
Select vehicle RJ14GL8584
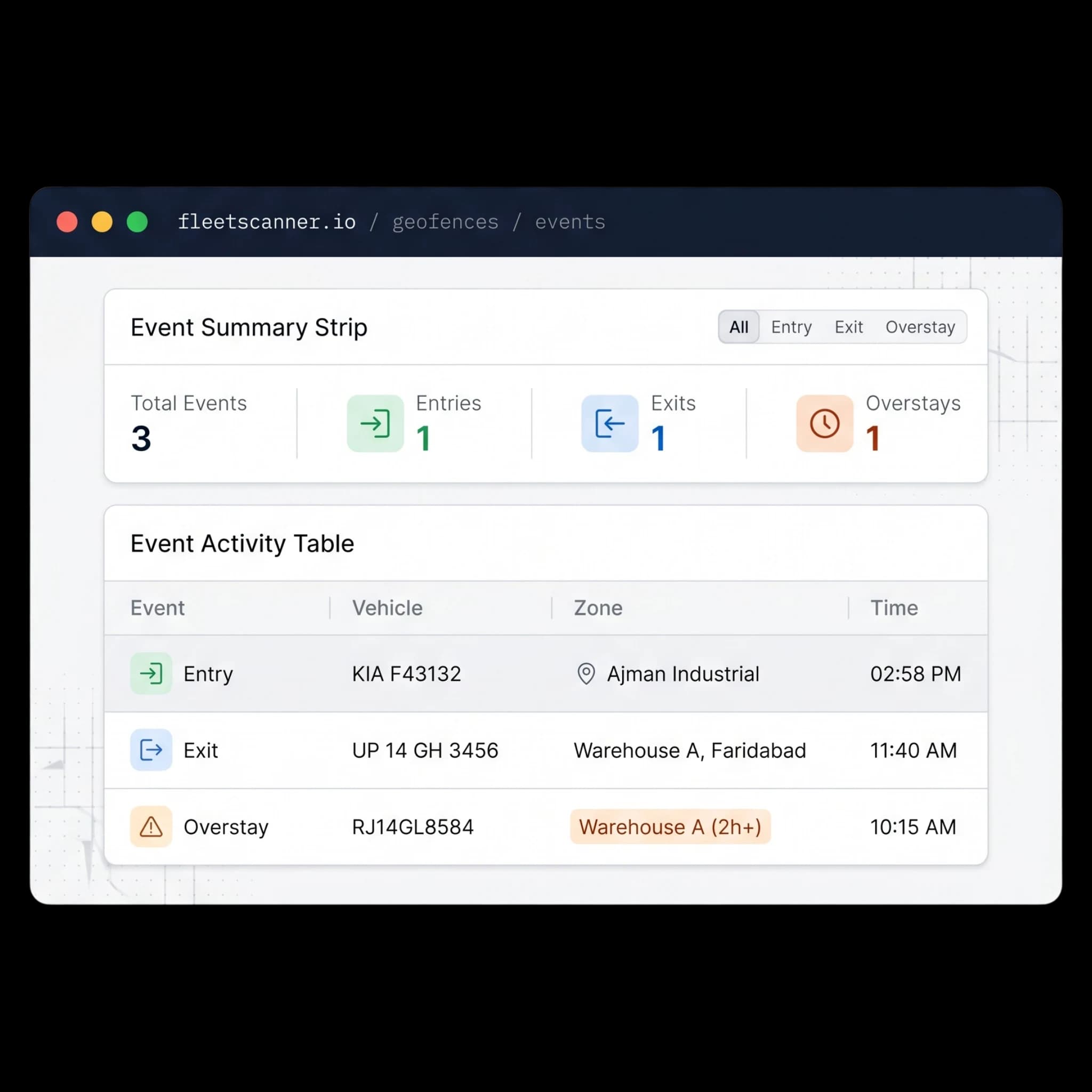pyautogui.click(x=413, y=827)
